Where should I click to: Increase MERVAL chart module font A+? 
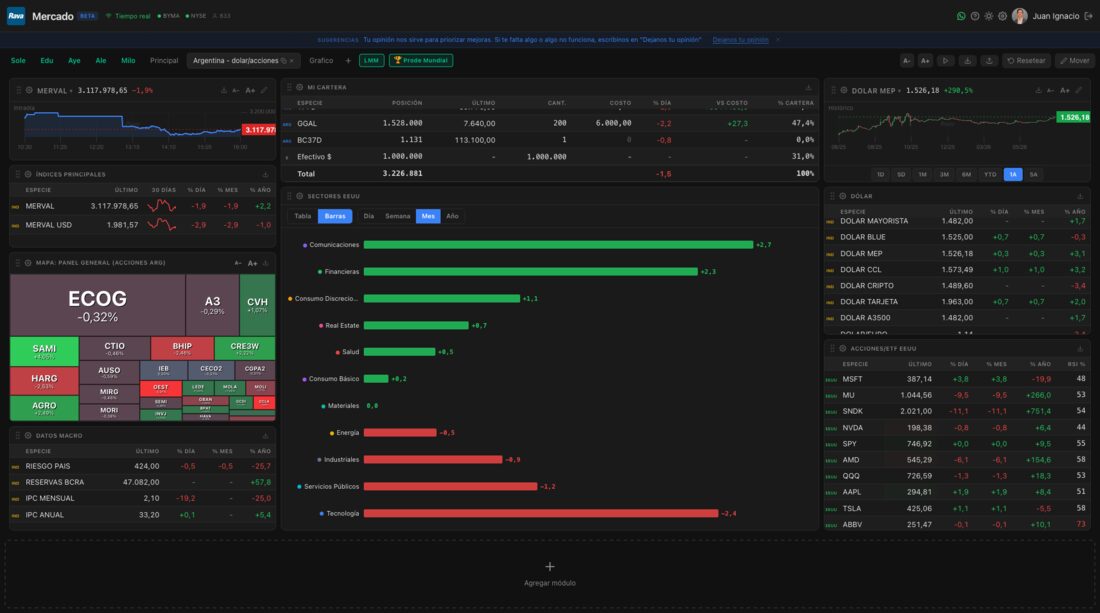coord(250,90)
